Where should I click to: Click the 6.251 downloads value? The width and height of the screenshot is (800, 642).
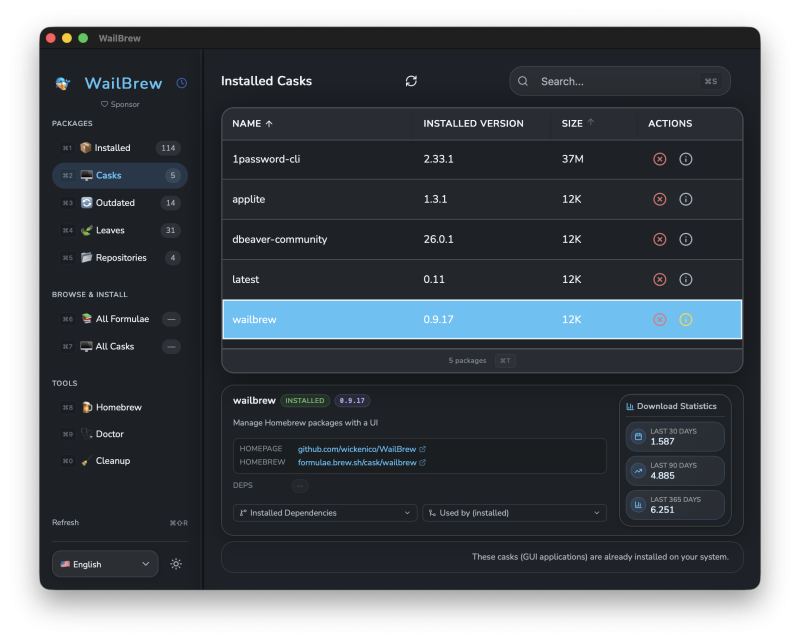[x=662, y=510]
